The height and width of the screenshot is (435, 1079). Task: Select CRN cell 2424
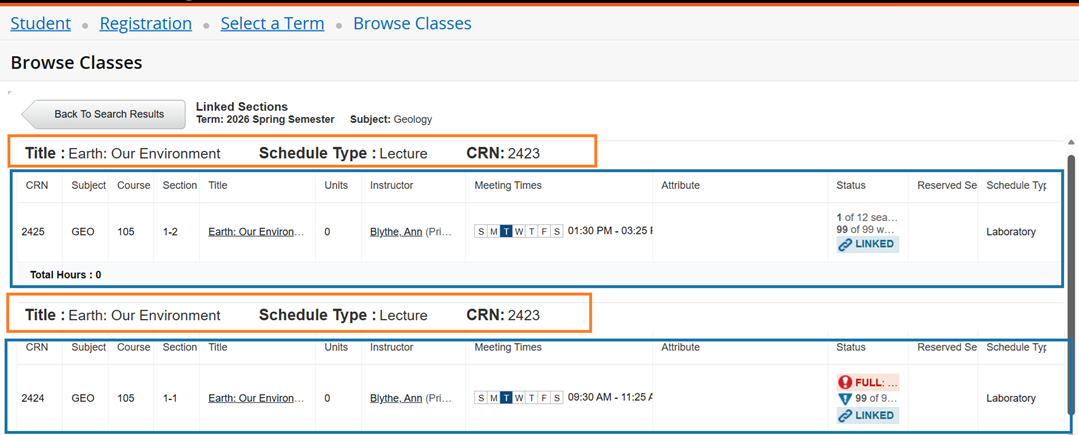tap(33, 398)
